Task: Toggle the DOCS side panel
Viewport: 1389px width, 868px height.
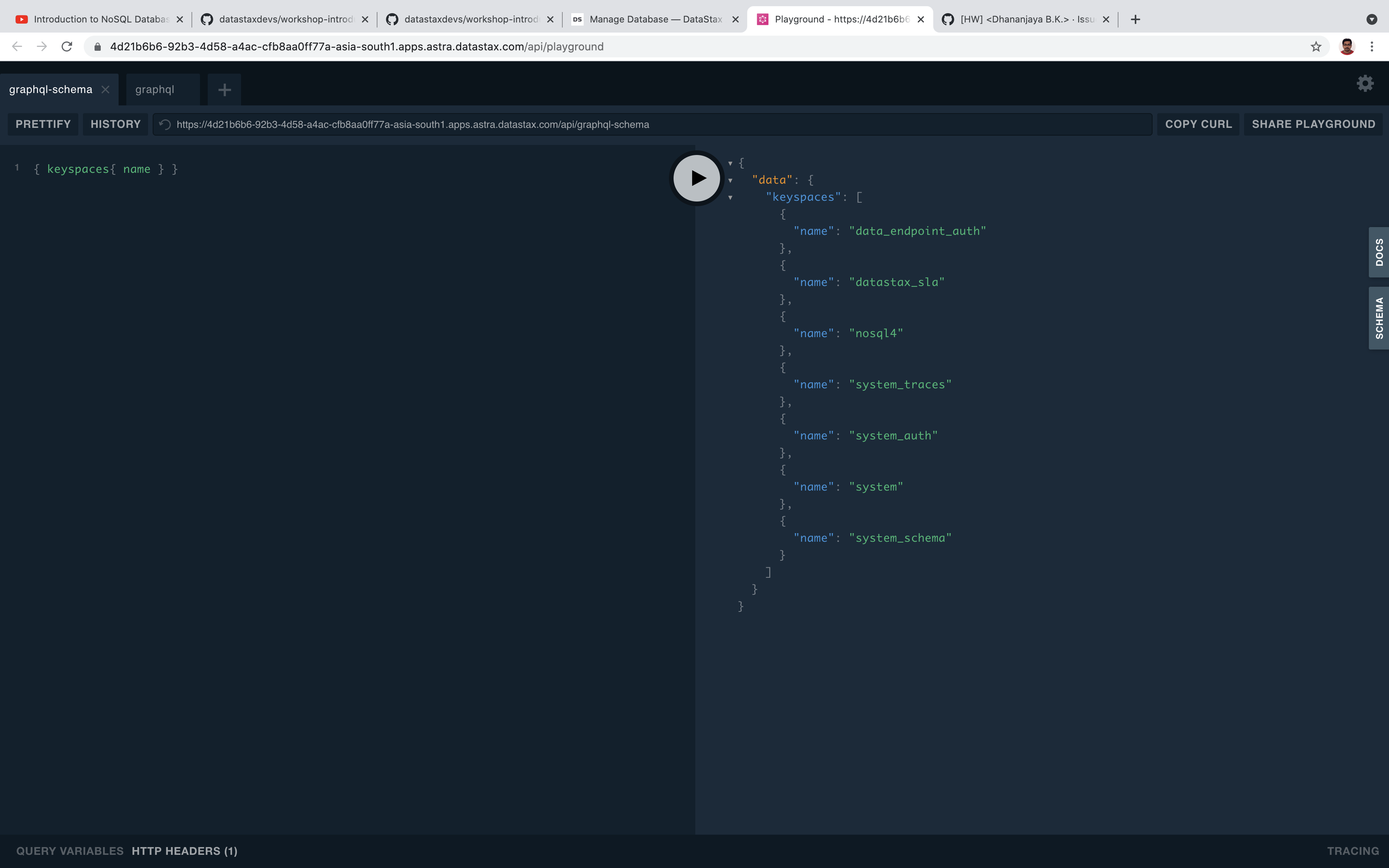Action: pos(1379,251)
